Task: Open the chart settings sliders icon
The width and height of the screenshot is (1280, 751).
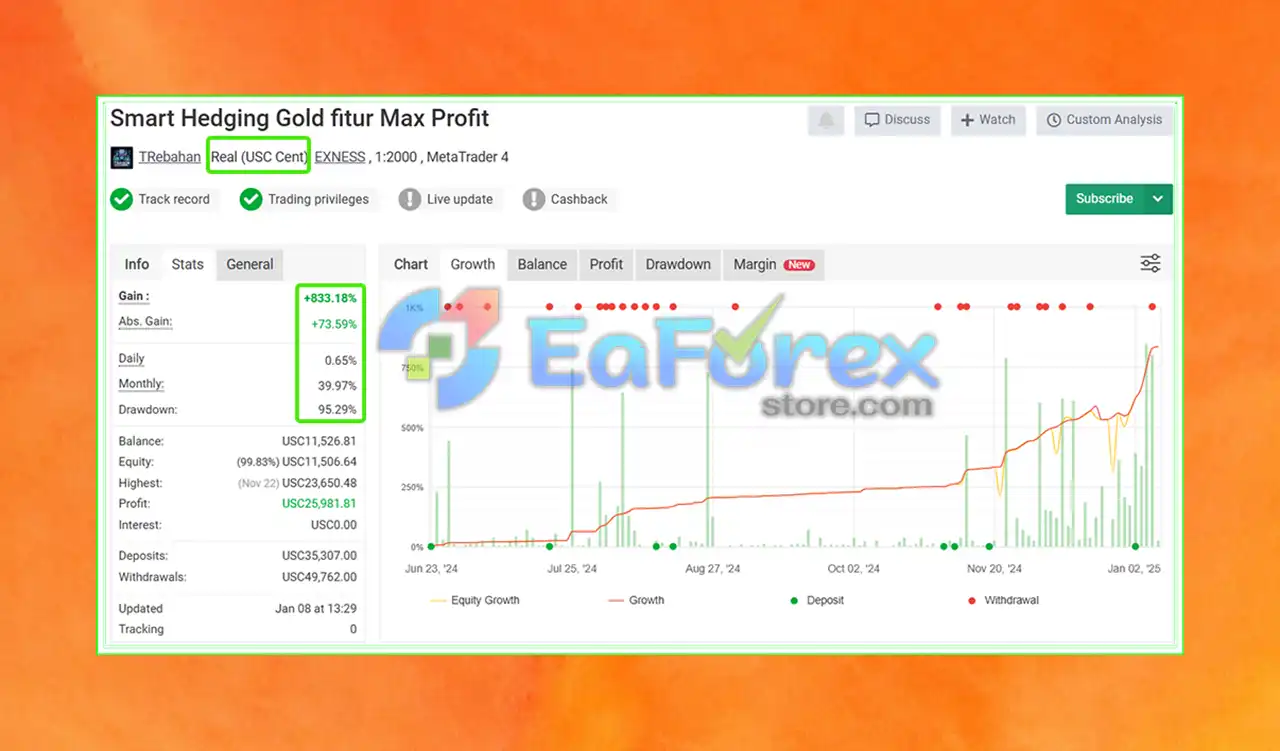Action: click(1151, 263)
